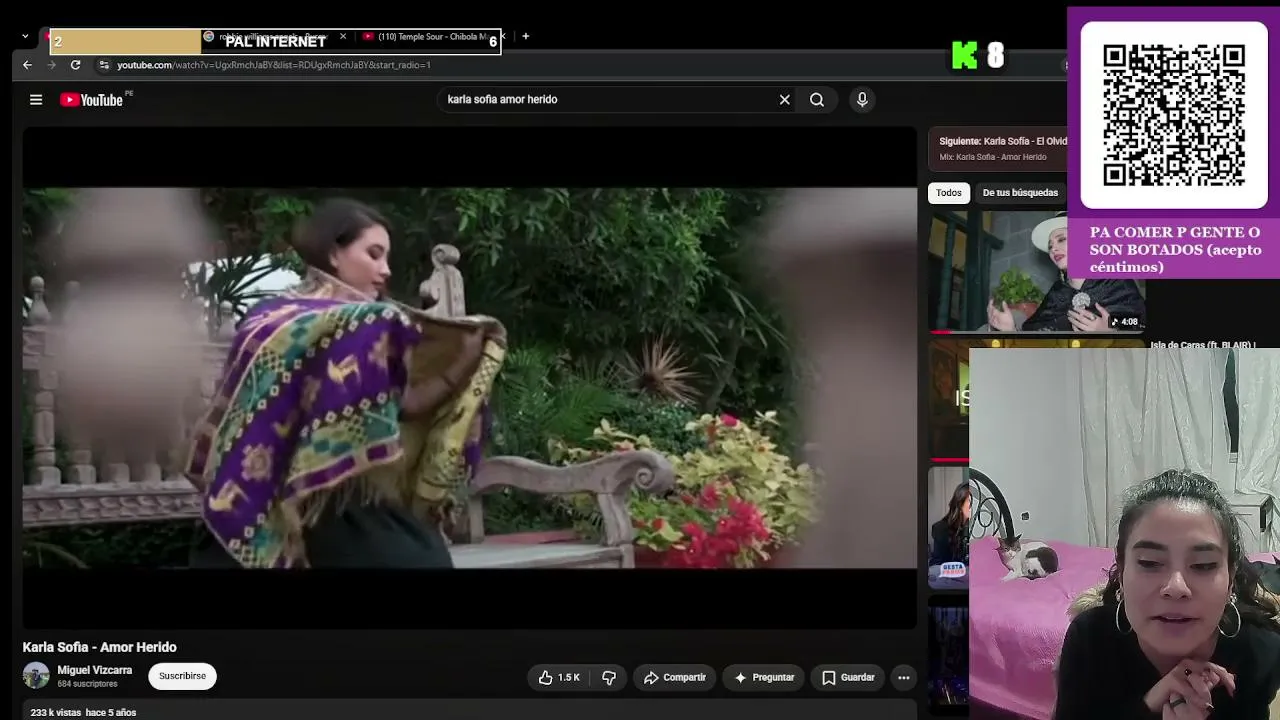Viewport: 1280px width, 720px height.
Task: Click the video title 'Karla Sofia - Amor Herido'
Action: tap(100, 647)
